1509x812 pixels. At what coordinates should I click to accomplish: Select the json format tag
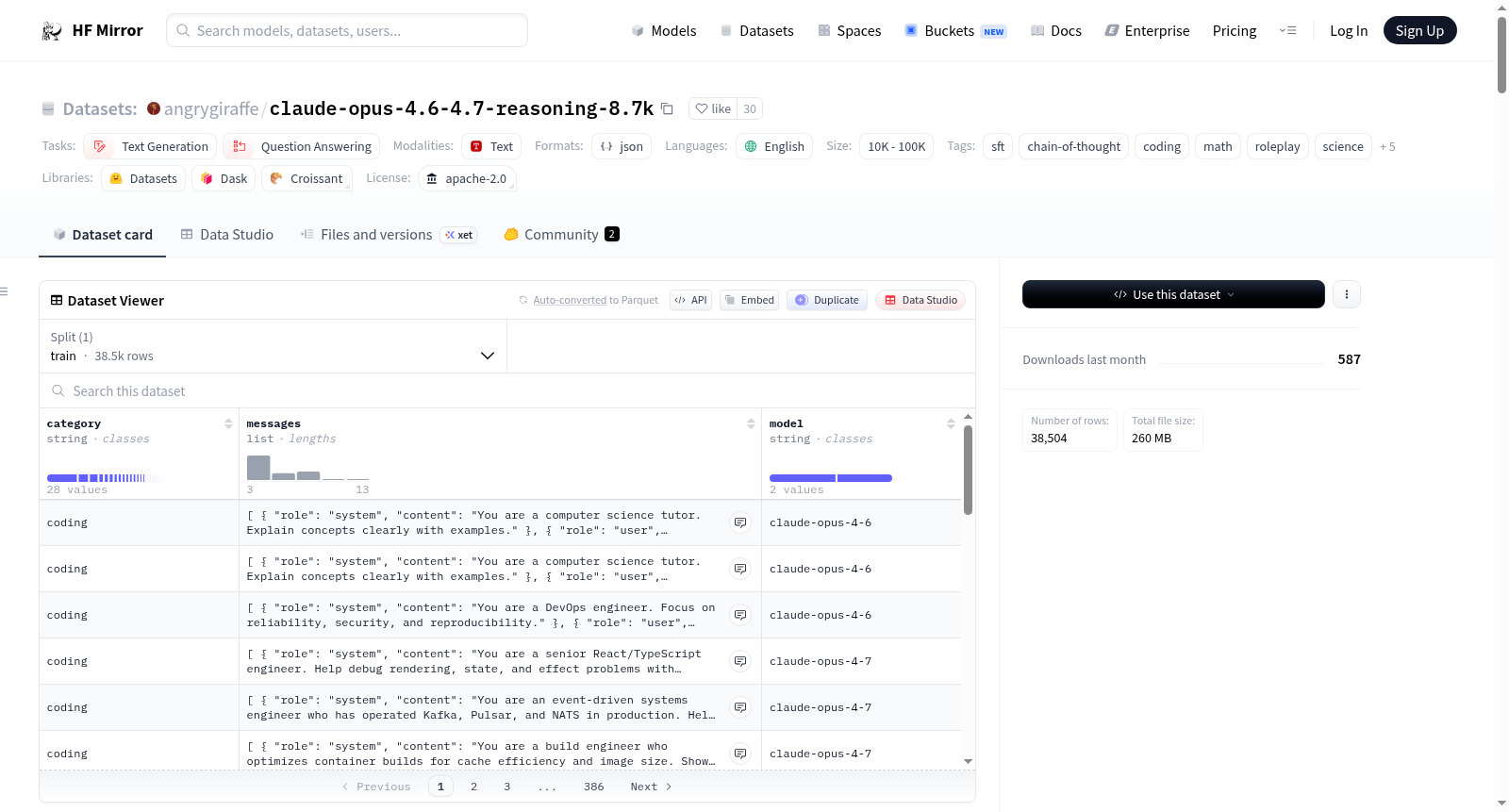tap(622, 146)
